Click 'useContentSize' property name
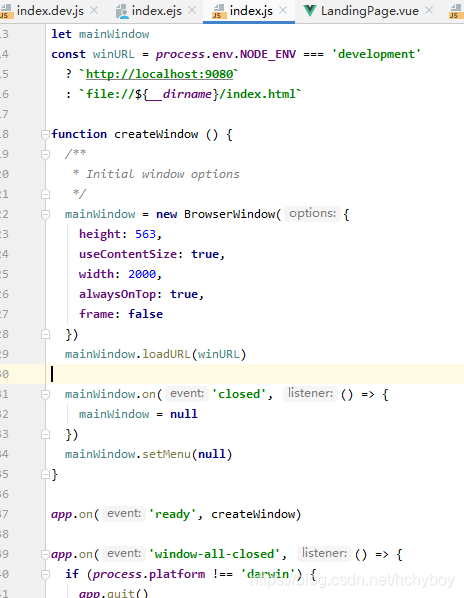Image resolution: width=464 pixels, height=598 pixels. tap(128, 254)
